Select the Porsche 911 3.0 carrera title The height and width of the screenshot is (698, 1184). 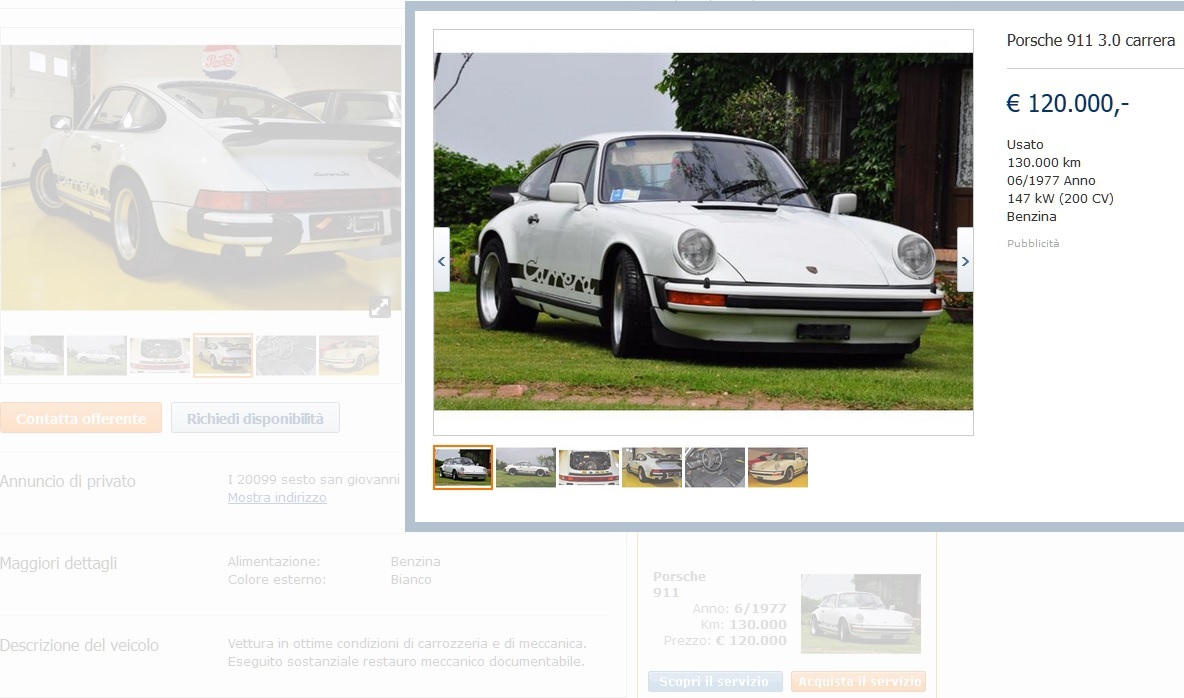pyautogui.click(x=1090, y=41)
